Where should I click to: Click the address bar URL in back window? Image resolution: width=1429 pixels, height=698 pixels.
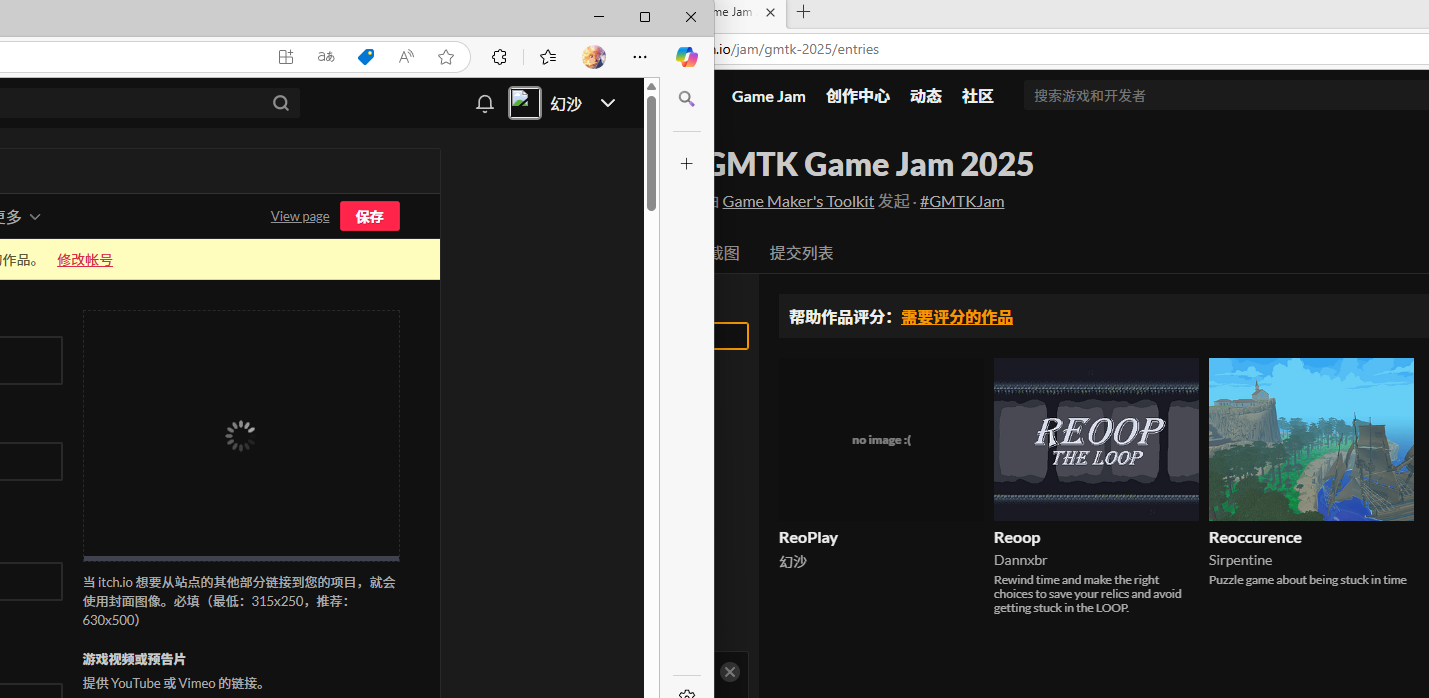(796, 49)
